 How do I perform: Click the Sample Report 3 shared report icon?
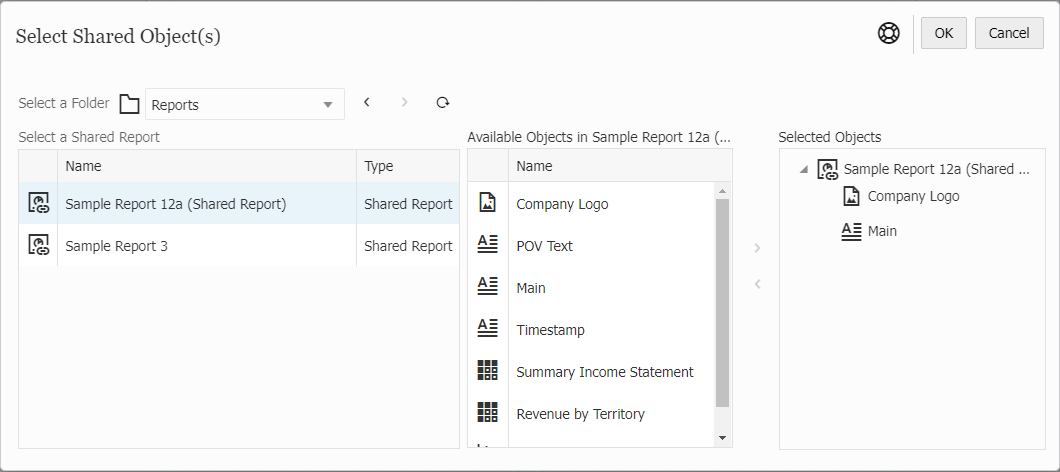39,245
